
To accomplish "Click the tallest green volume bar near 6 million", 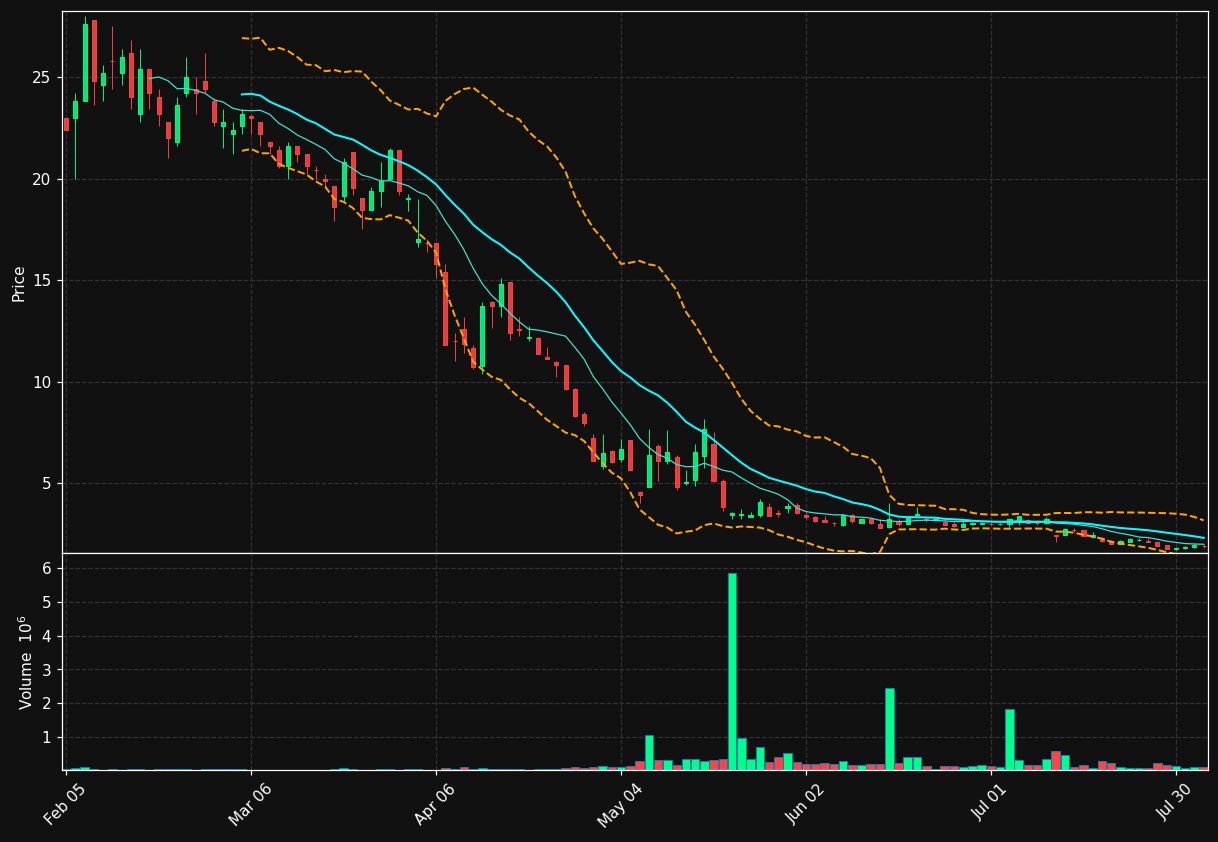I will 732,671.
